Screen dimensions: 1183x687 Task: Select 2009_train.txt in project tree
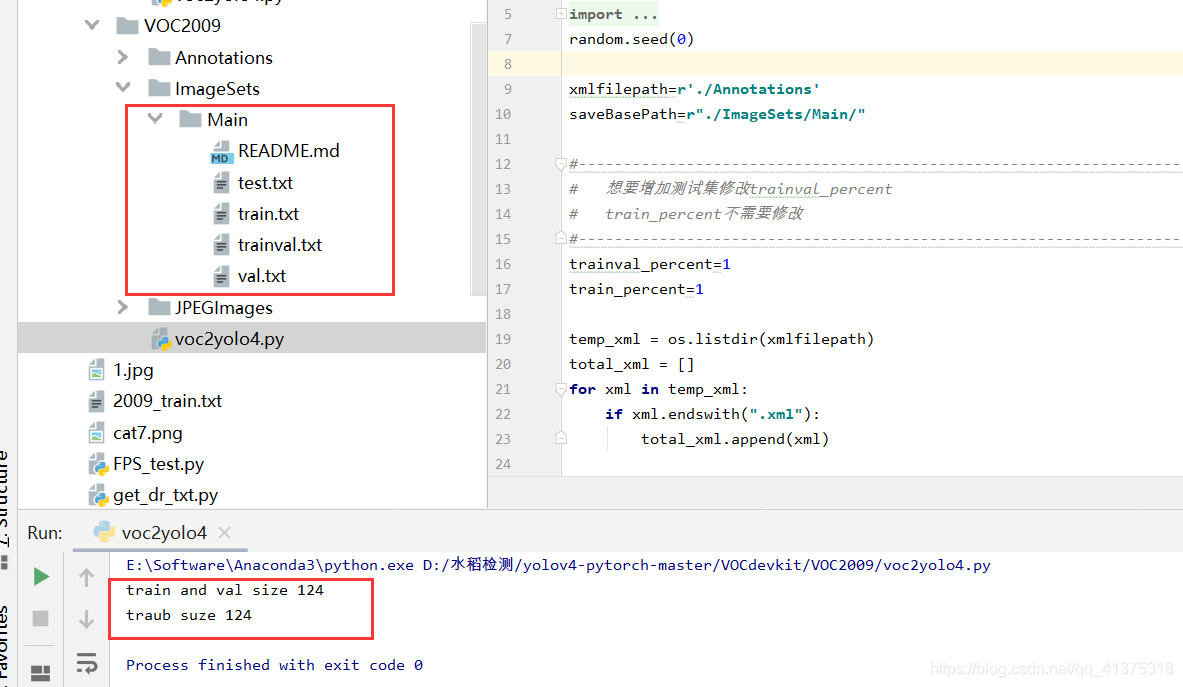167,401
